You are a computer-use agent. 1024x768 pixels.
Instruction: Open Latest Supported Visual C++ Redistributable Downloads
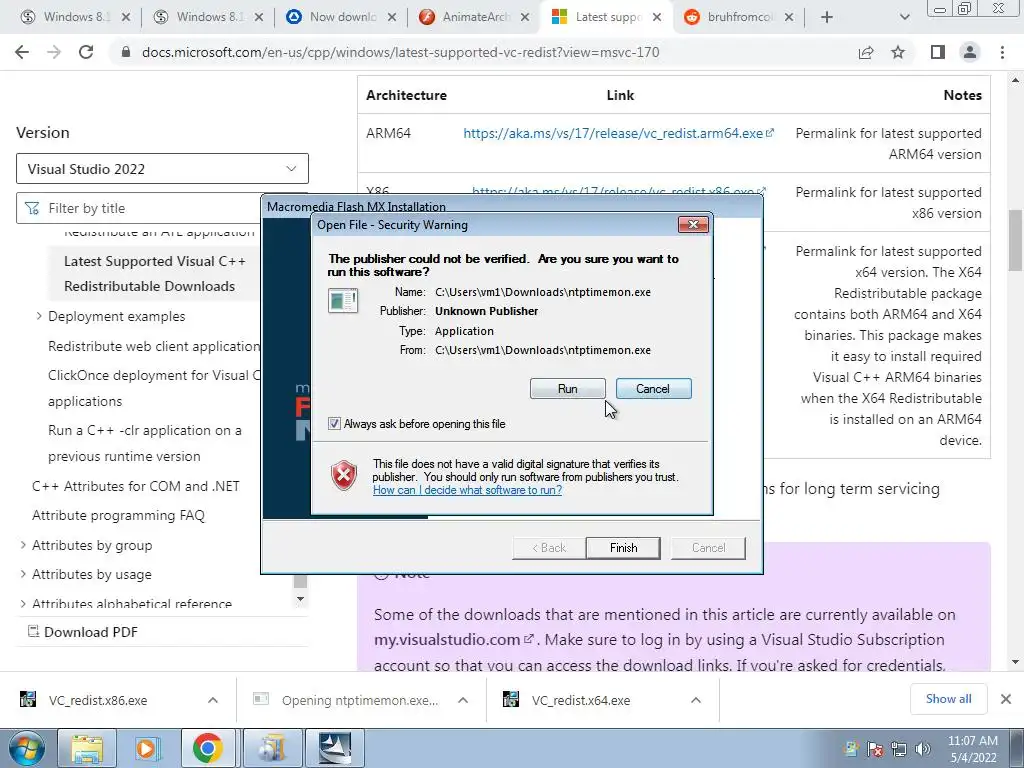tap(155, 274)
